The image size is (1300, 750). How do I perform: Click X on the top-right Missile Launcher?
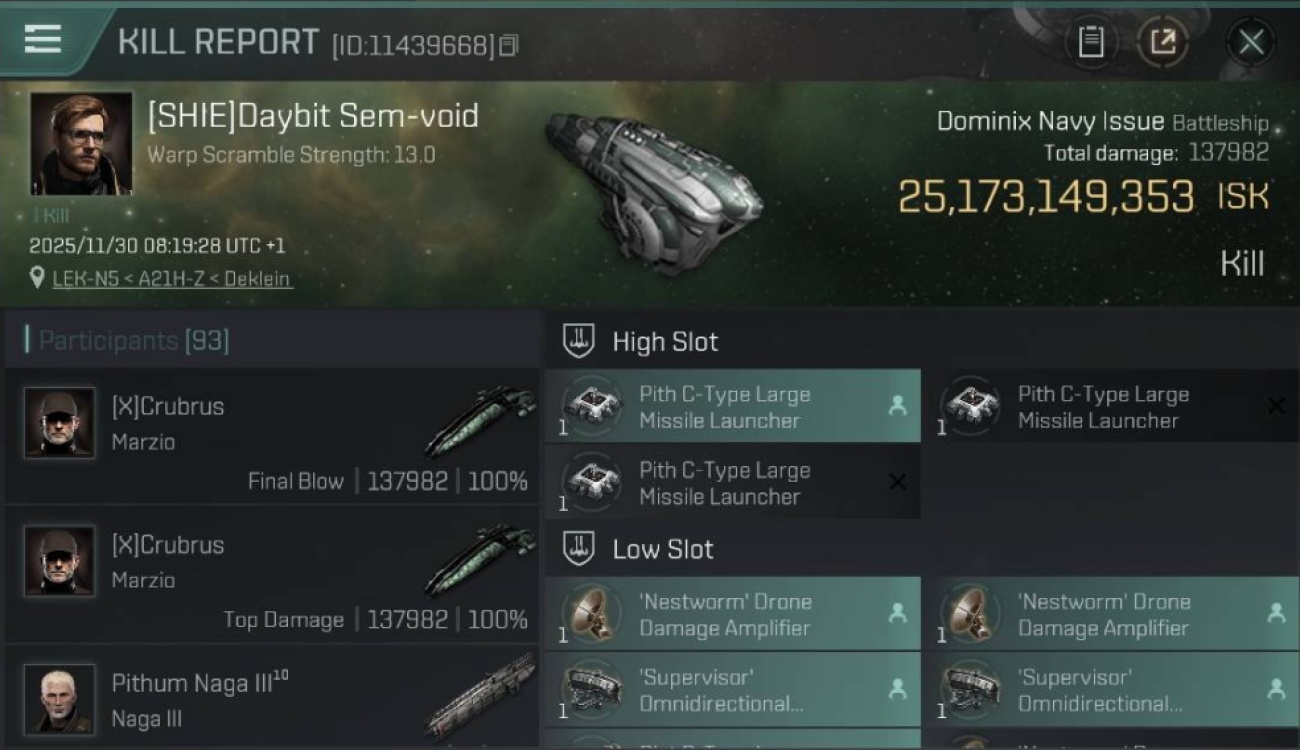point(1276,406)
